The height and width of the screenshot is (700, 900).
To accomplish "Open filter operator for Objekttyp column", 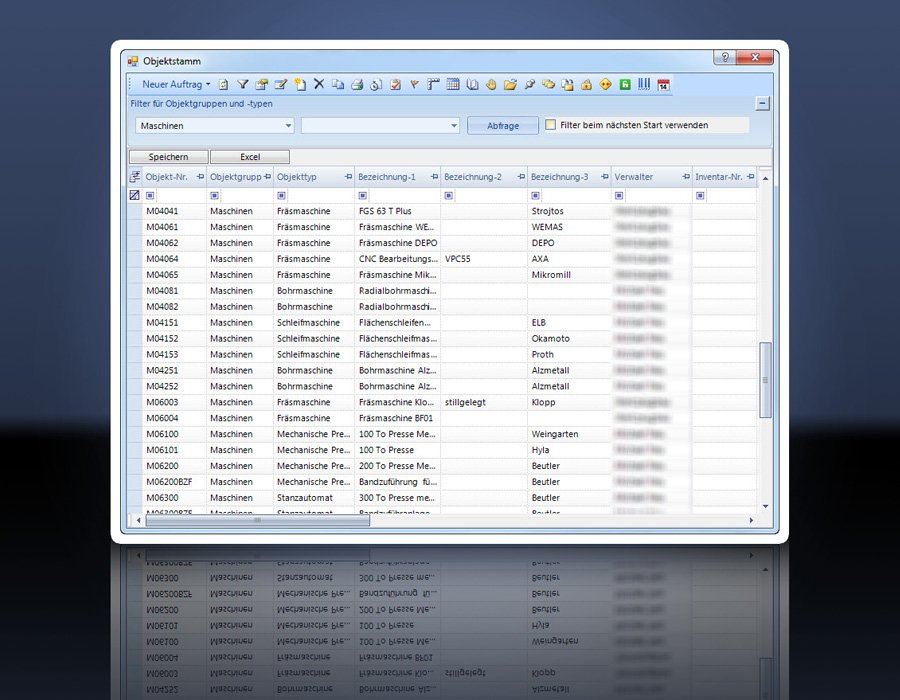I will coord(281,196).
